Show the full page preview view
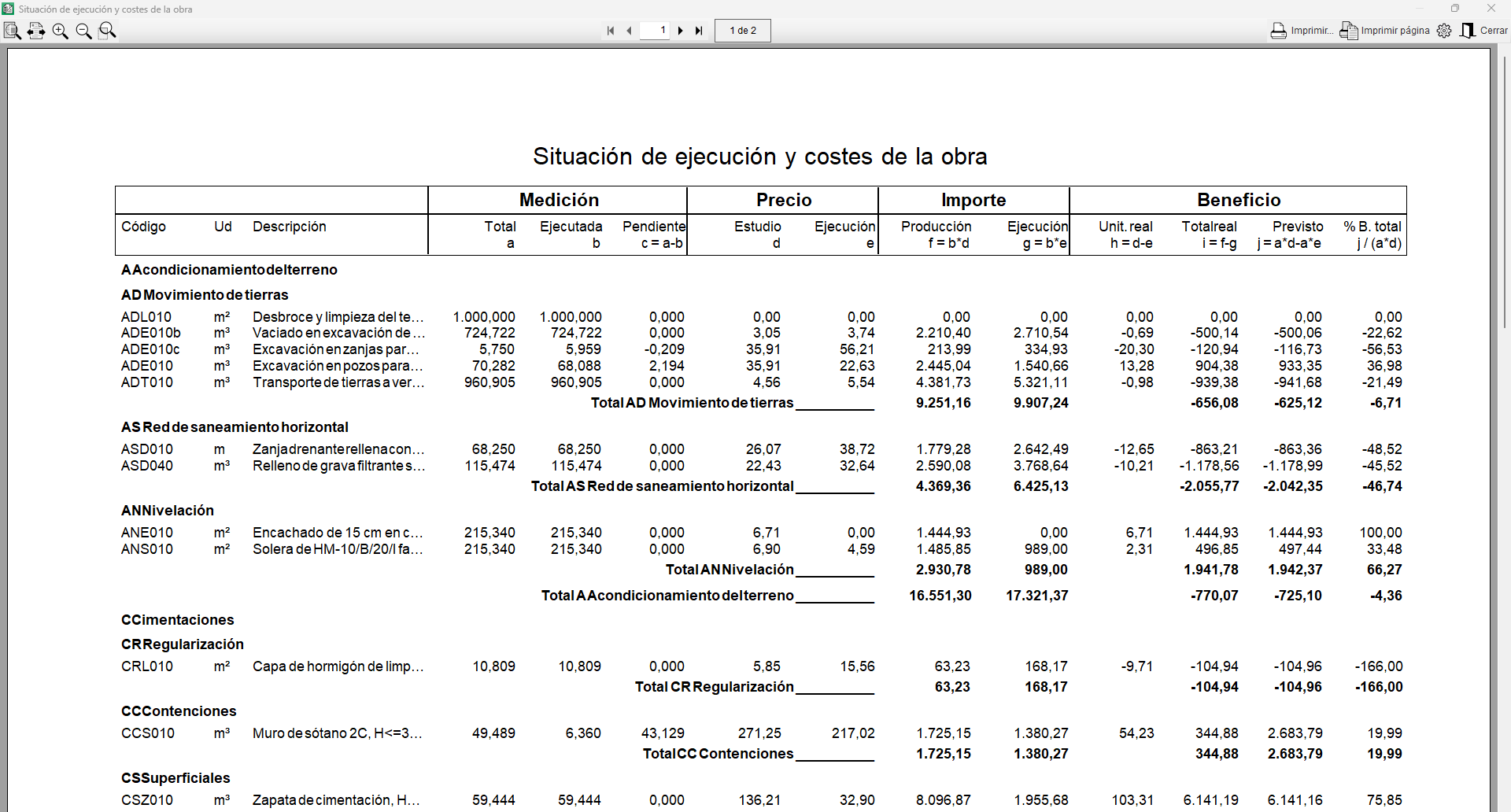This screenshot has width=1511, height=812. click(x=12, y=31)
